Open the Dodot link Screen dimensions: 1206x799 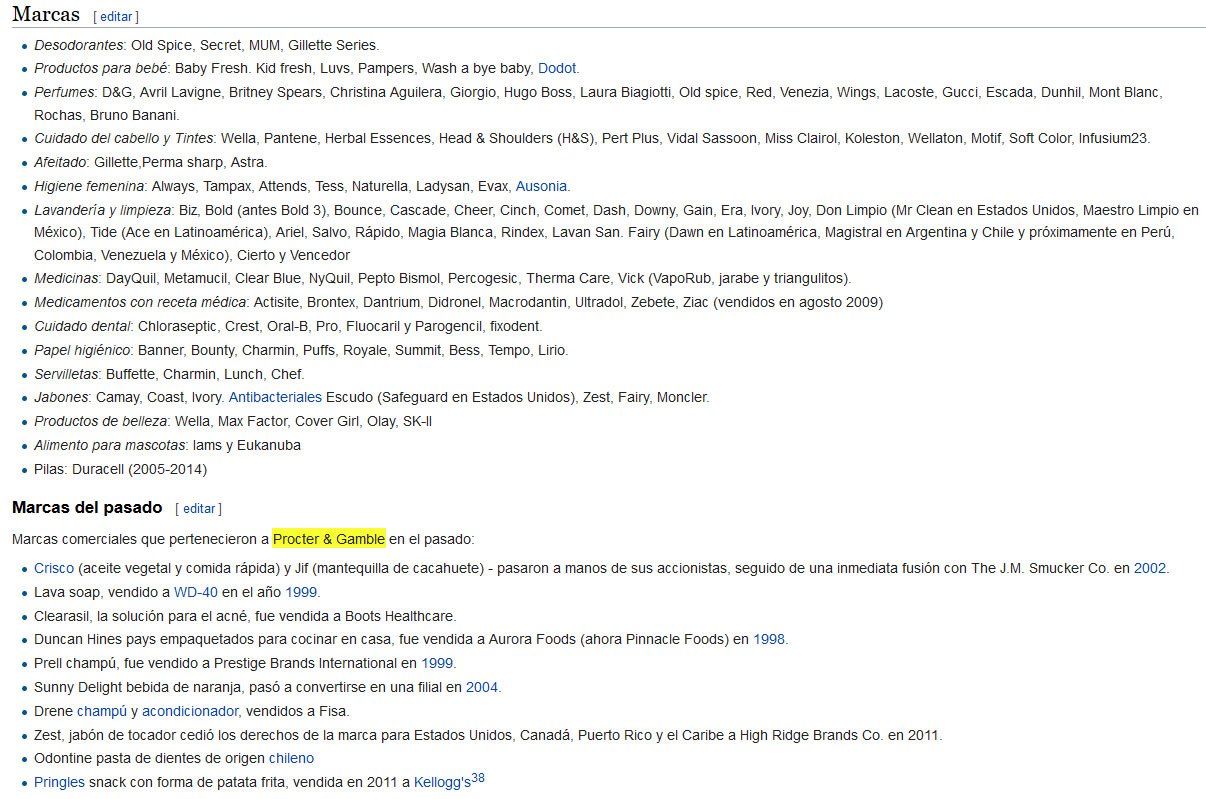[557, 68]
